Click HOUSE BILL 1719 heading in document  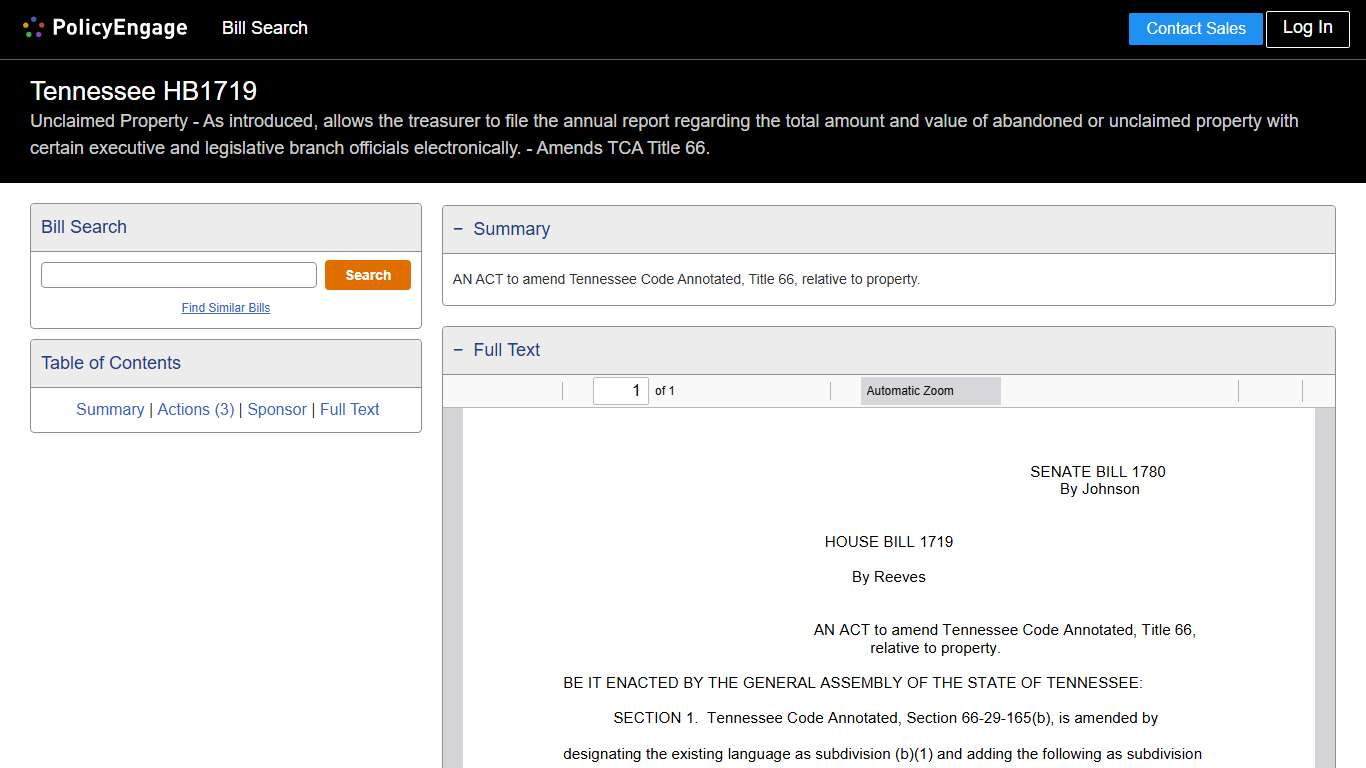[x=888, y=542]
